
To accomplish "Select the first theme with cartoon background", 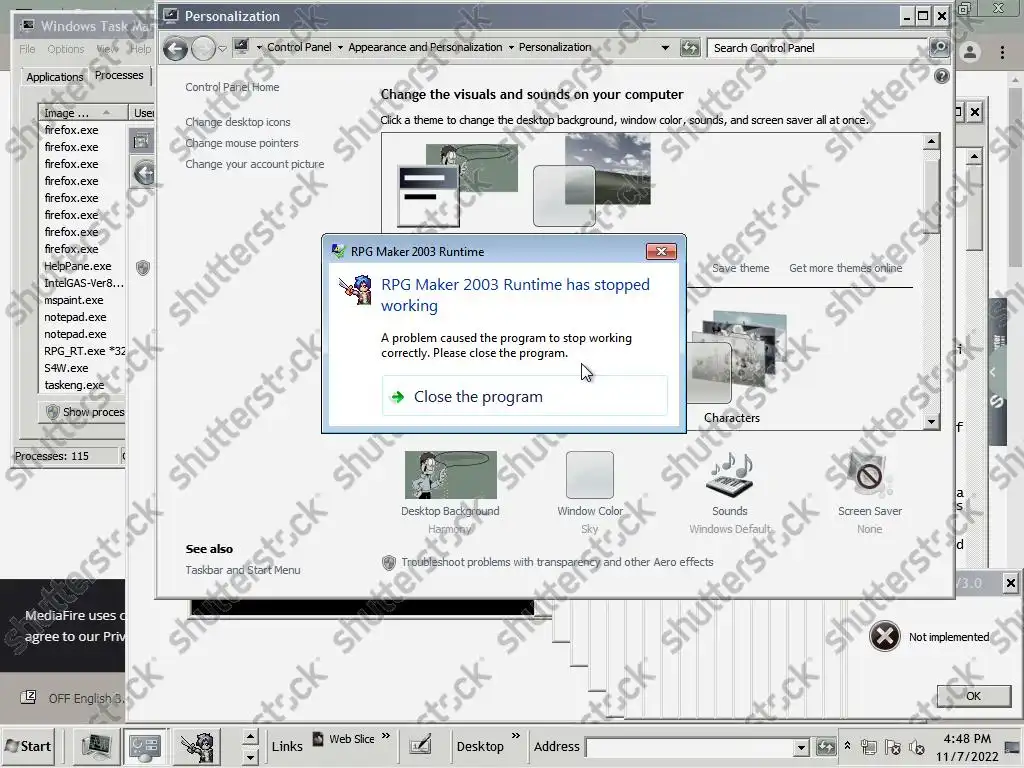I will 457,185.
